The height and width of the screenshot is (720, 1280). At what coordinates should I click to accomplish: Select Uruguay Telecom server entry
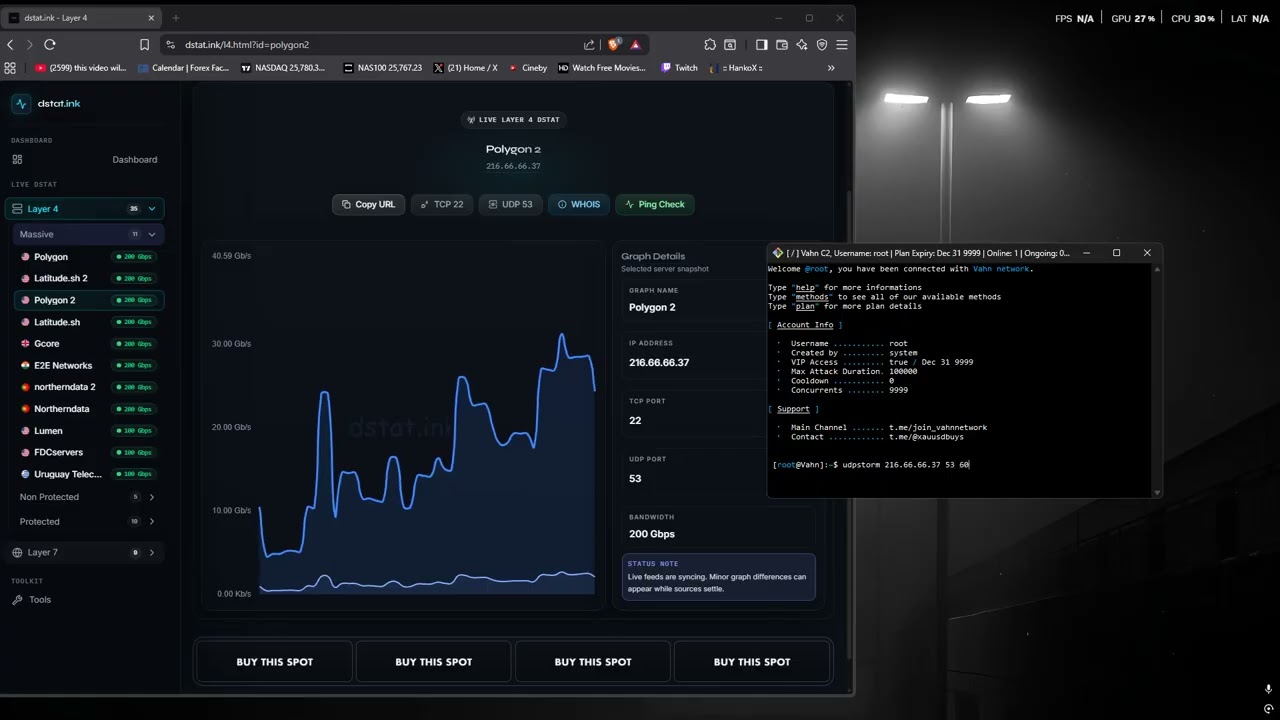pyautogui.click(x=87, y=474)
